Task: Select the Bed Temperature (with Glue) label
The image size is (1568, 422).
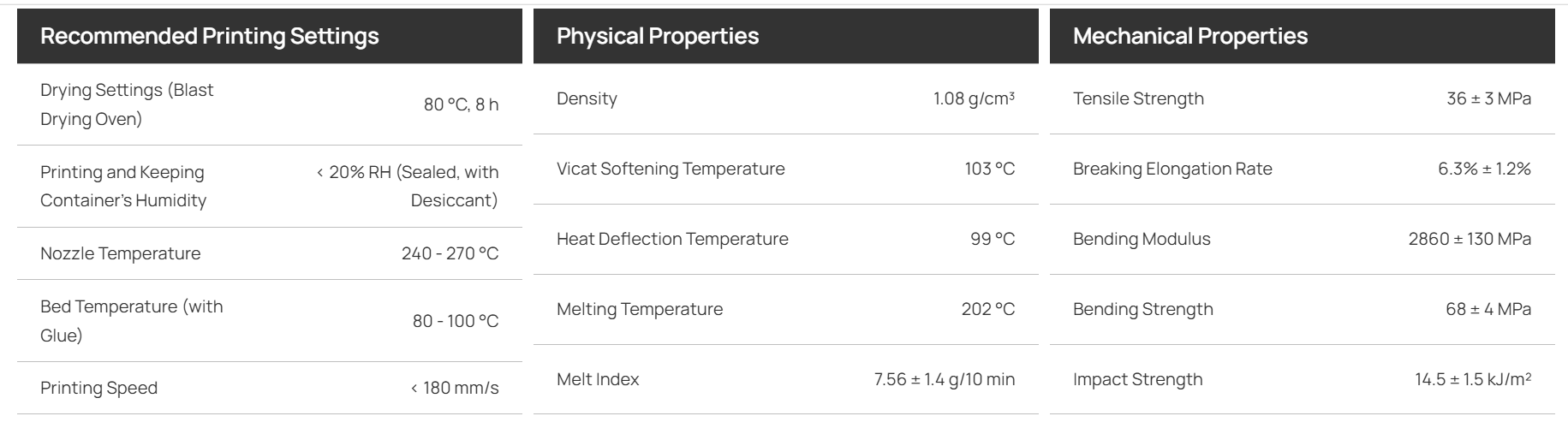Action: point(131,321)
